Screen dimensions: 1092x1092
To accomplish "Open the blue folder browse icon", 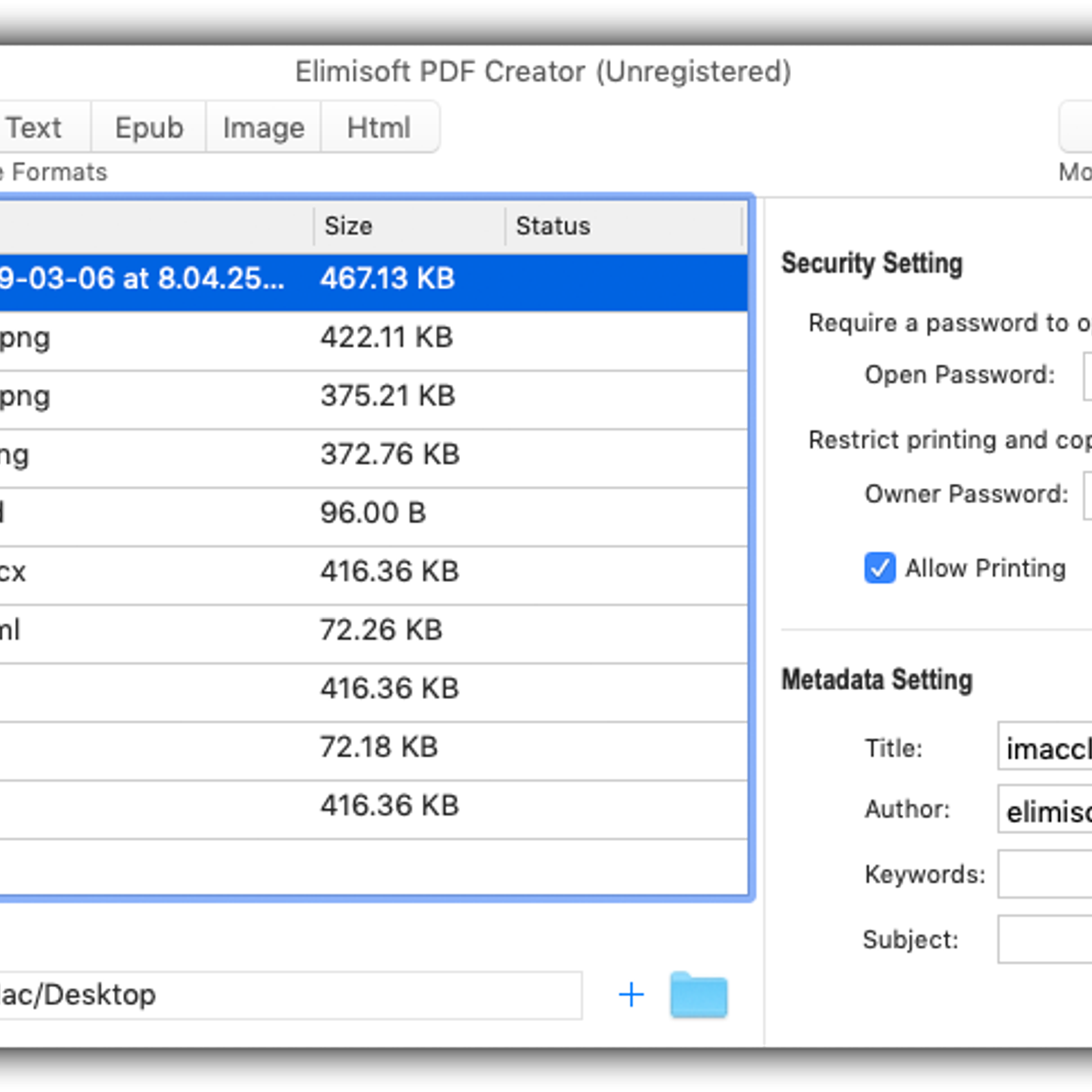I will pos(699,995).
